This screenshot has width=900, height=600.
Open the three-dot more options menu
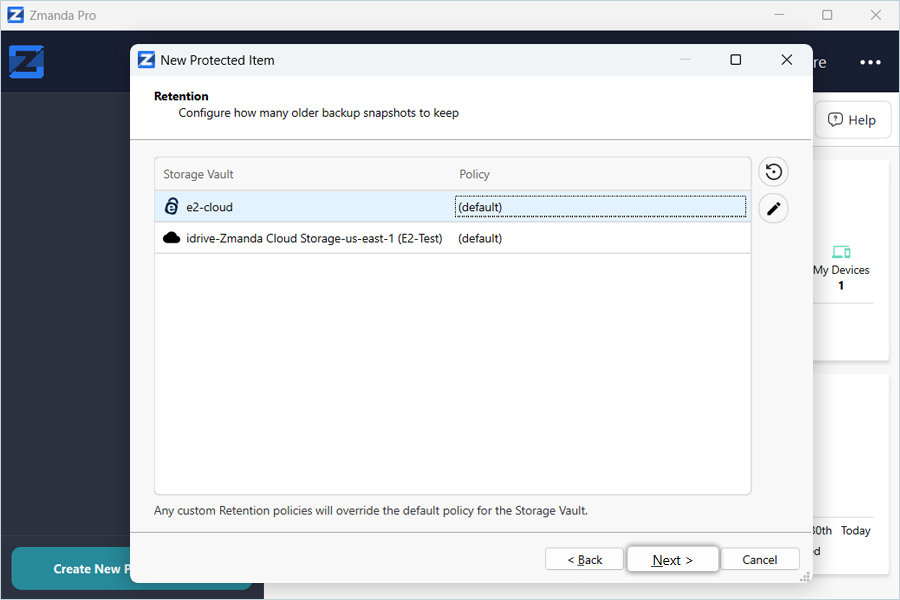tap(870, 62)
